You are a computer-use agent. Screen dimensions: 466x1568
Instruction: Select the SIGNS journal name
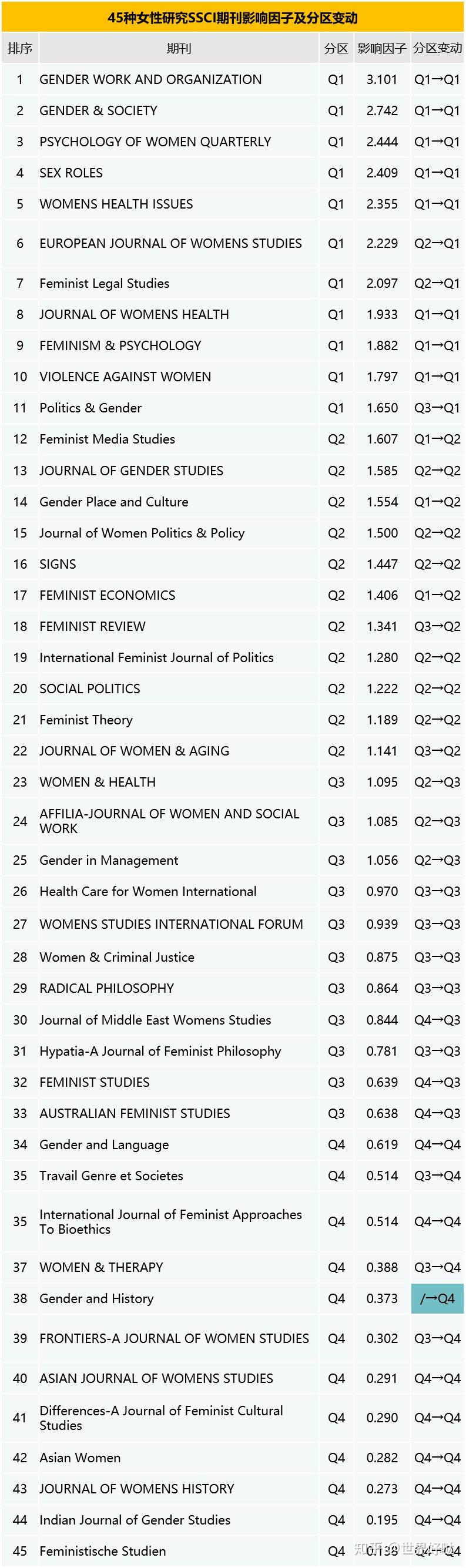pos(58,564)
